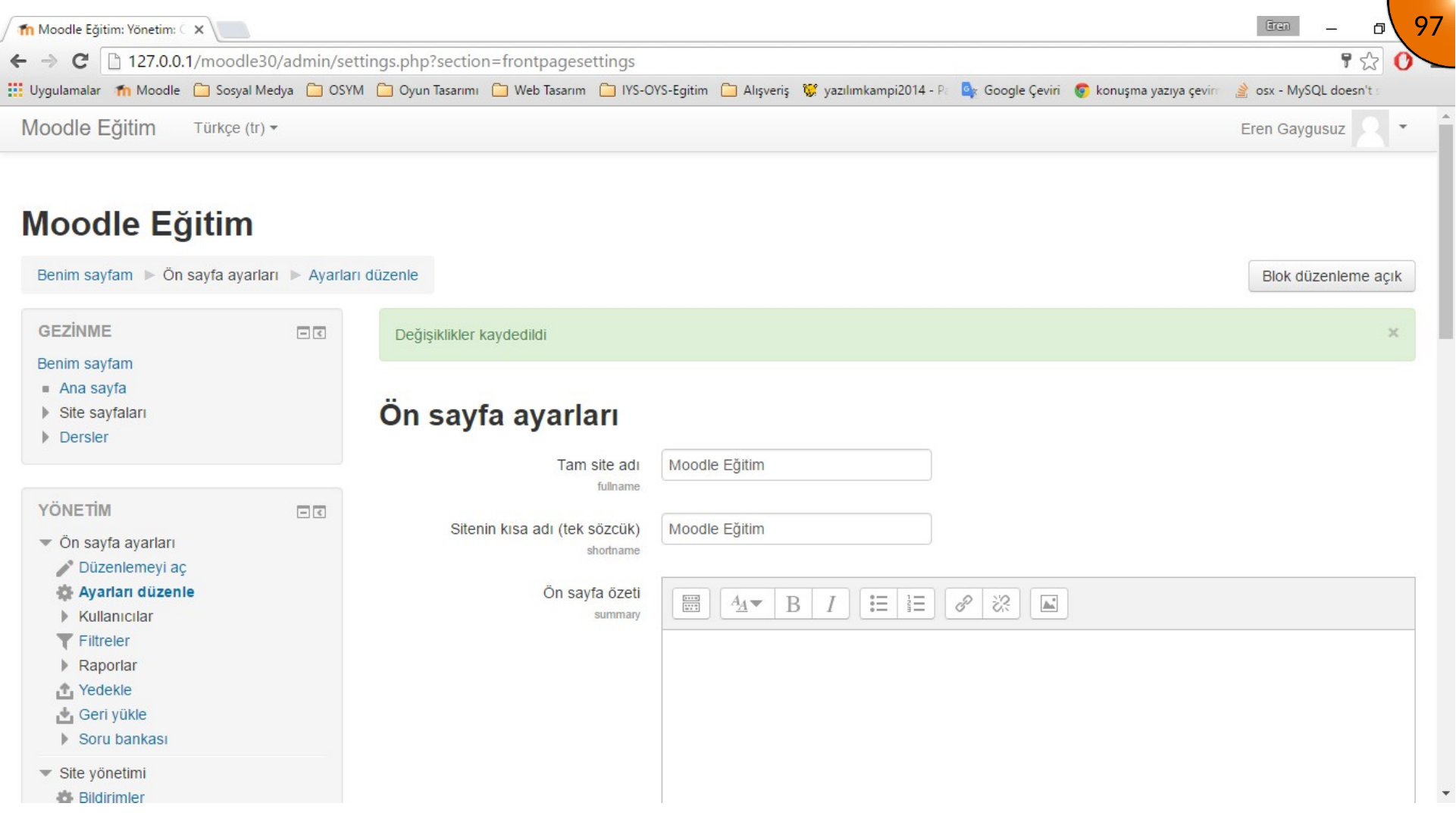This screenshot has width=1456, height=819.
Task: Insert an image in the editor
Action: click(1049, 604)
